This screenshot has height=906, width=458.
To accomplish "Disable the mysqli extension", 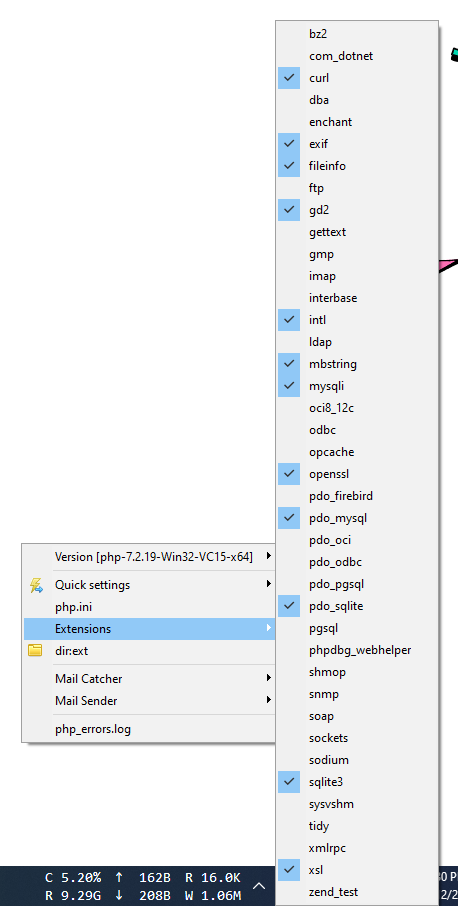I will click(x=357, y=386).
